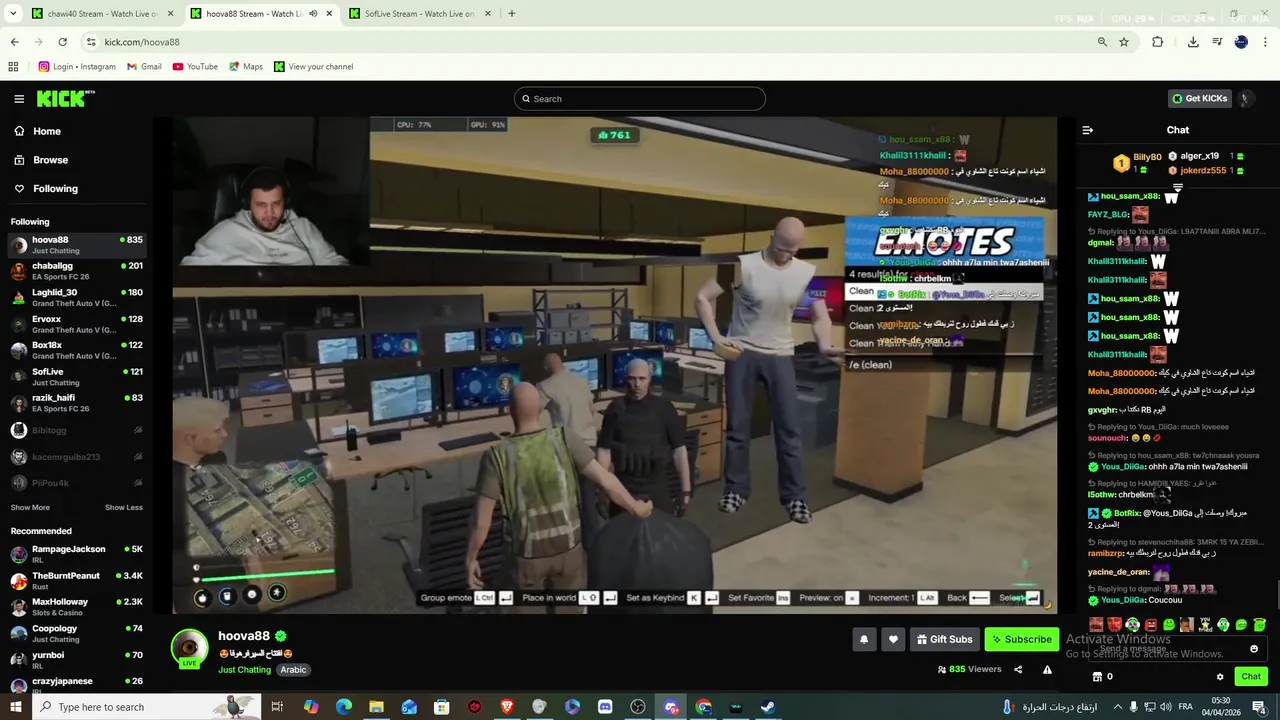Open SofLive channel in sidebar

coord(76,377)
